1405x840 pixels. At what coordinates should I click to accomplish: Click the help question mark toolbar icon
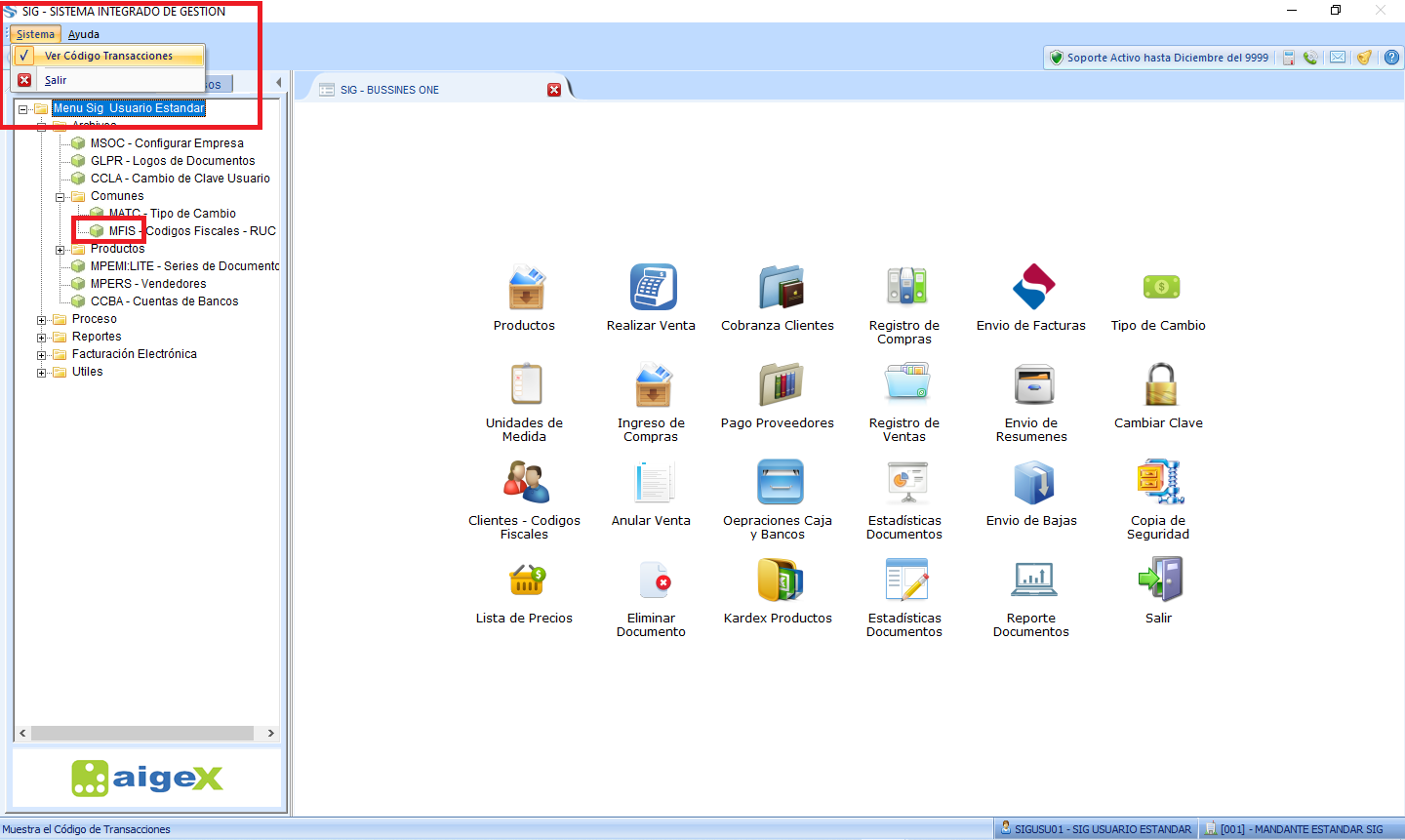click(x=1391, y=58)
